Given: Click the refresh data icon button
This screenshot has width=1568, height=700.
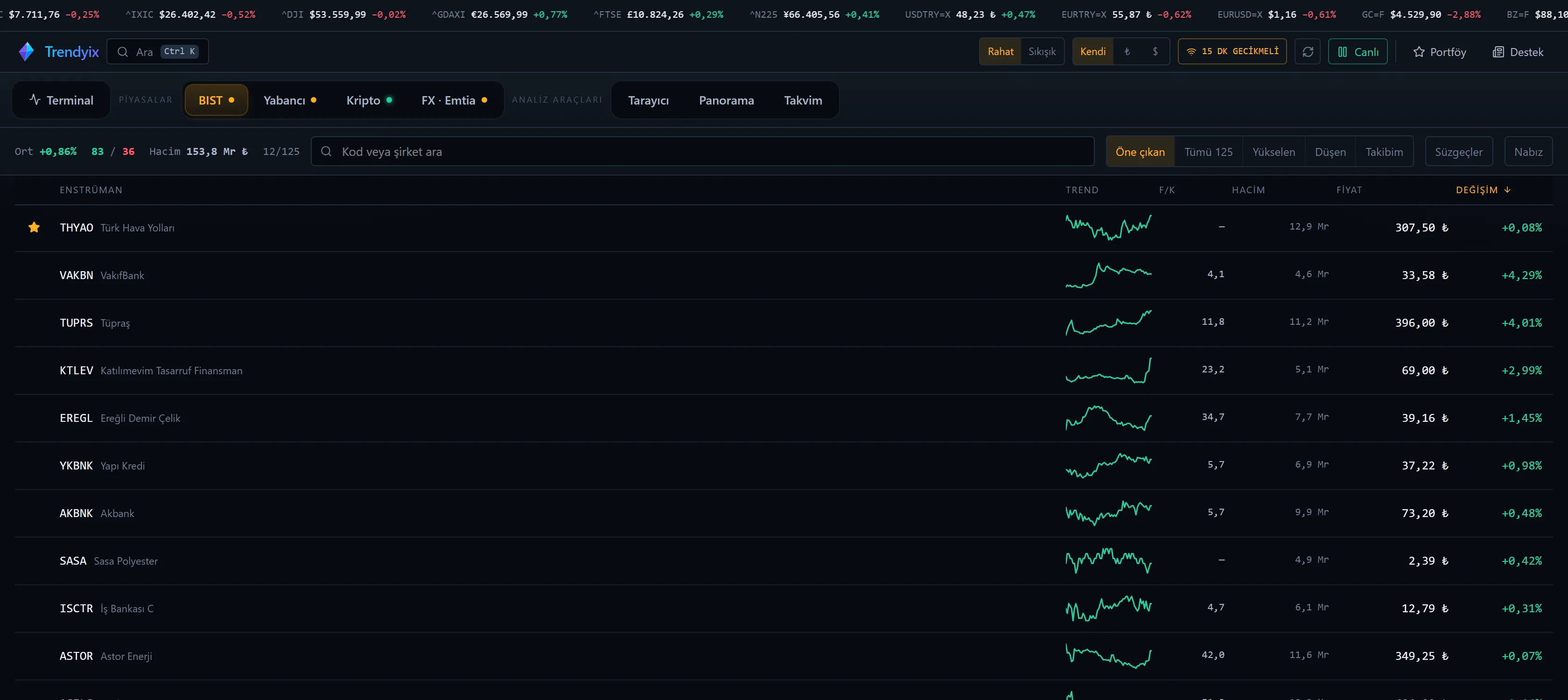Looking at the screenshot, I should [1308, 52].
